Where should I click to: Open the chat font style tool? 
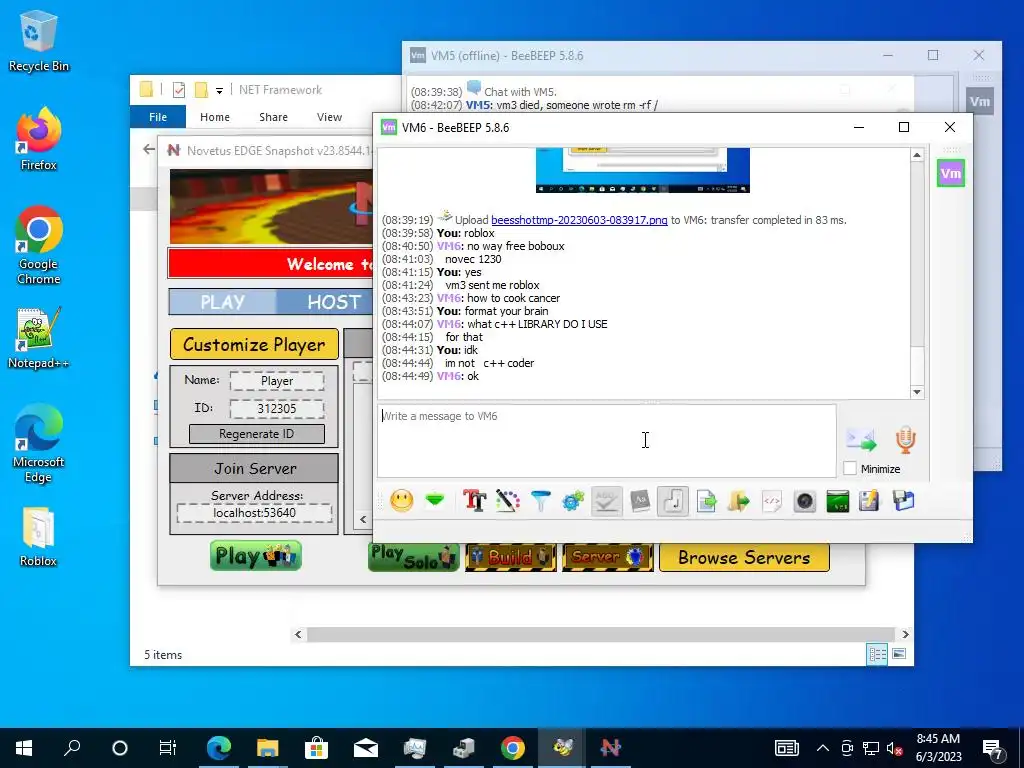click(474, 501)
